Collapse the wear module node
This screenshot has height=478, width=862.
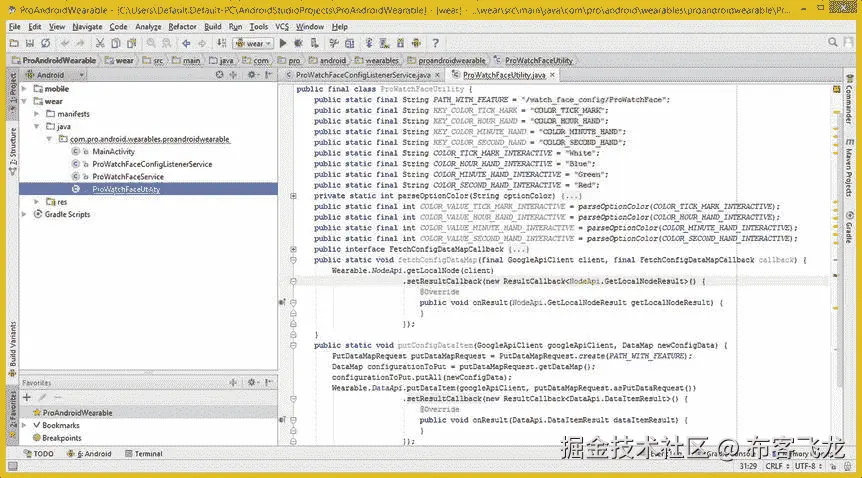click(24, 101)
